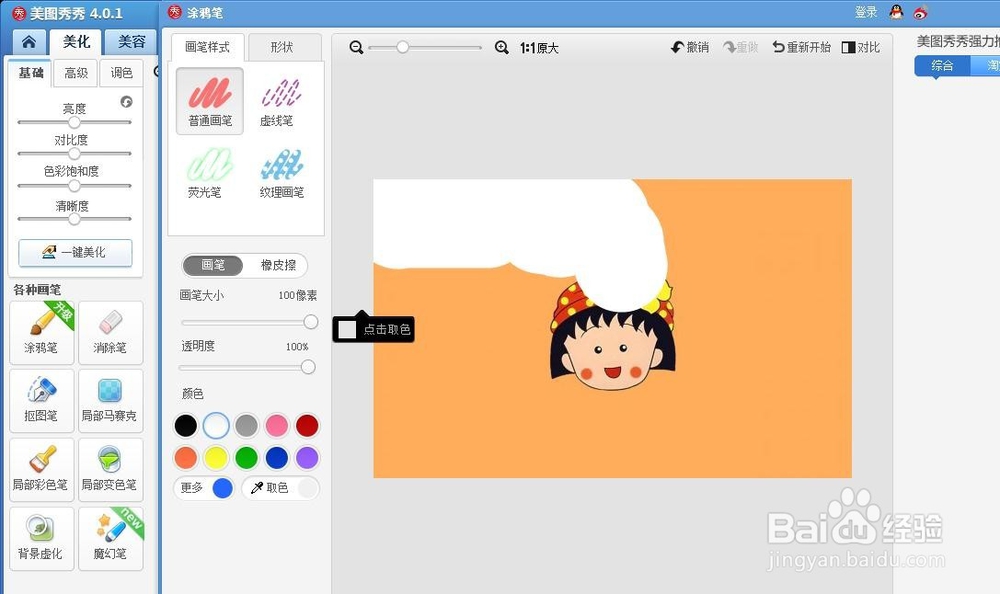This screenshot has width=1000, height=594.
Task: Select the 局部彩色笔 tool
Action: click(x=42, y=470)
